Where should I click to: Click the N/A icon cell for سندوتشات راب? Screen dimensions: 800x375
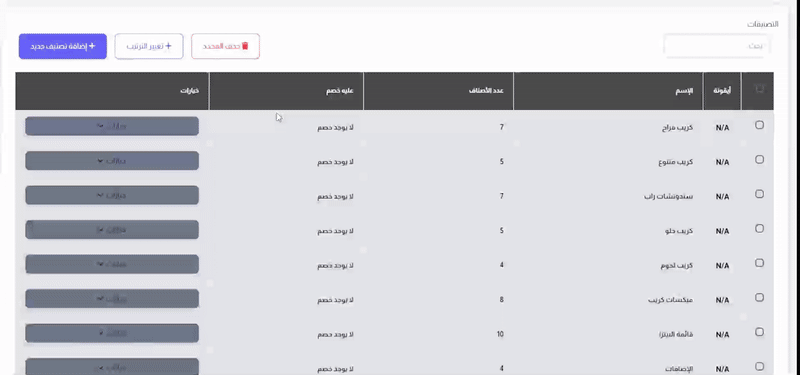722,196
